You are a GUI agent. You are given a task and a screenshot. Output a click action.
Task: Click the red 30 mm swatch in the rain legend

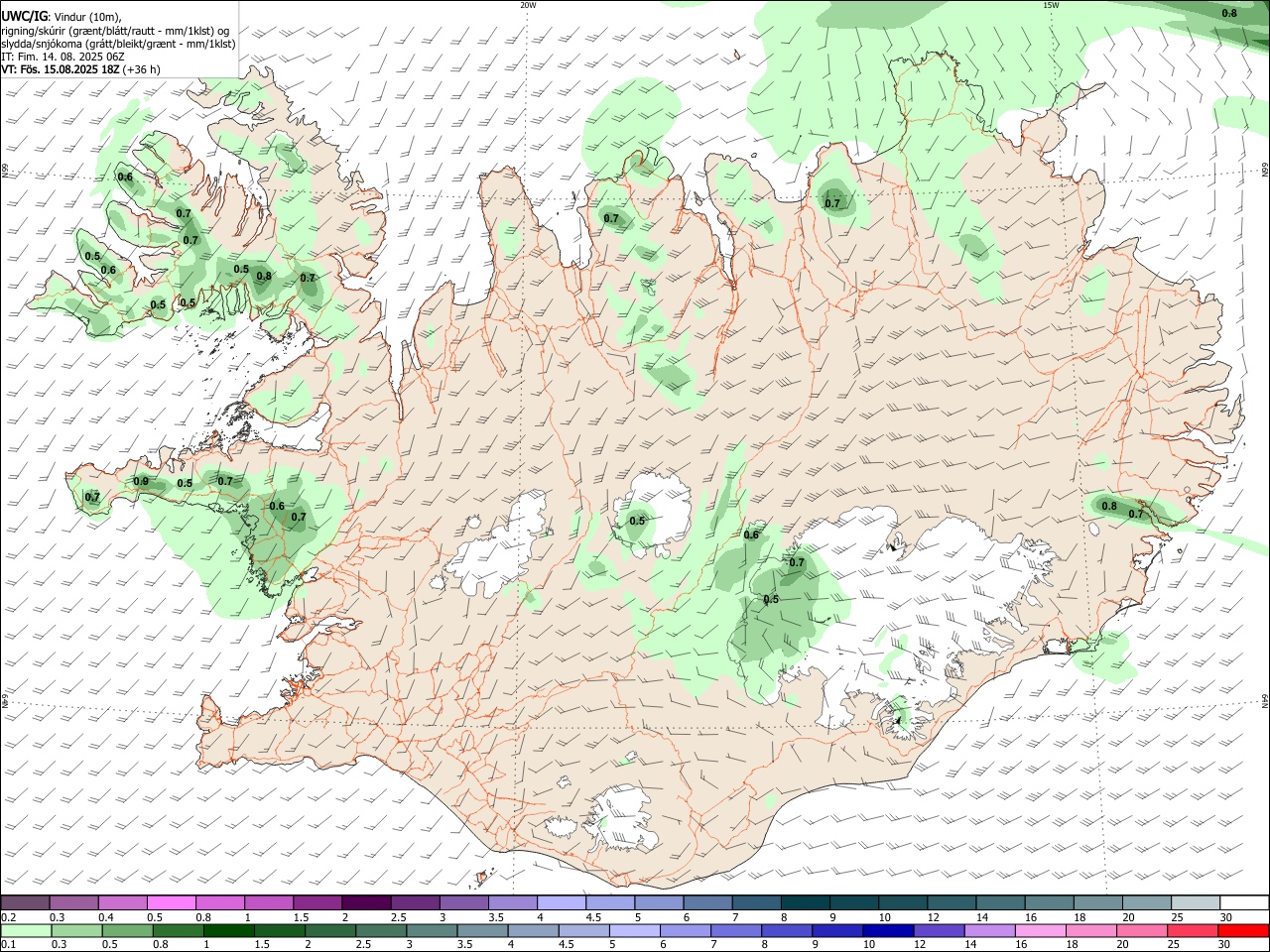pyautogui.click(x=1243, y=930)
